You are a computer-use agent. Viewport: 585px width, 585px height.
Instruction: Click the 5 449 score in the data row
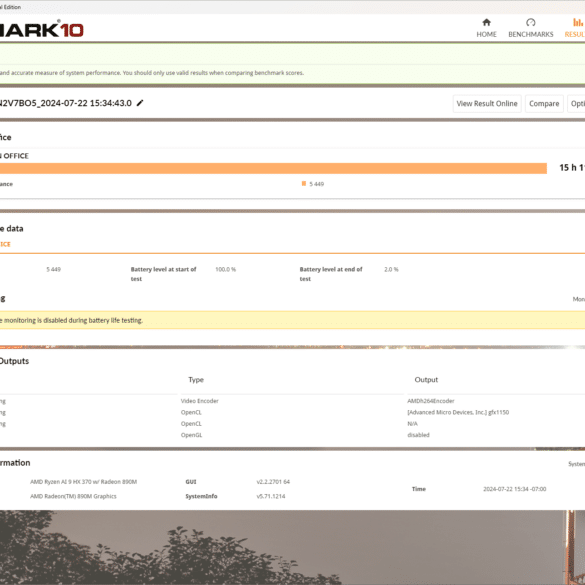pos(53,269)
